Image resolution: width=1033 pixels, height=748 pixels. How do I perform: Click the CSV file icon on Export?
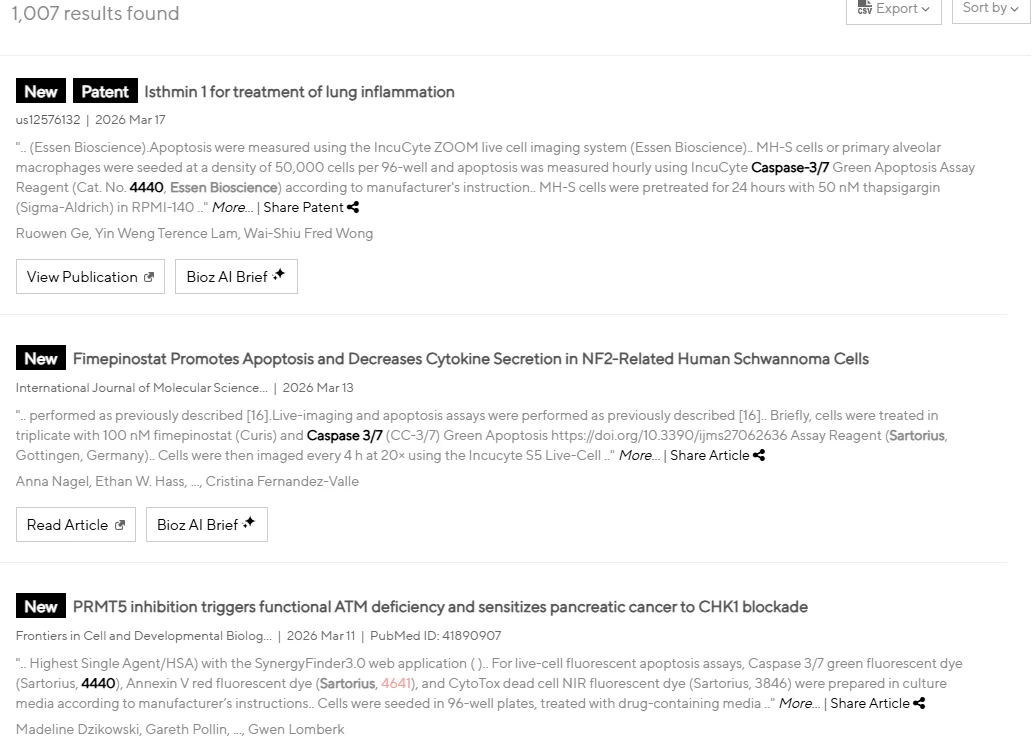pyautogui.click(x=865, y=9)
